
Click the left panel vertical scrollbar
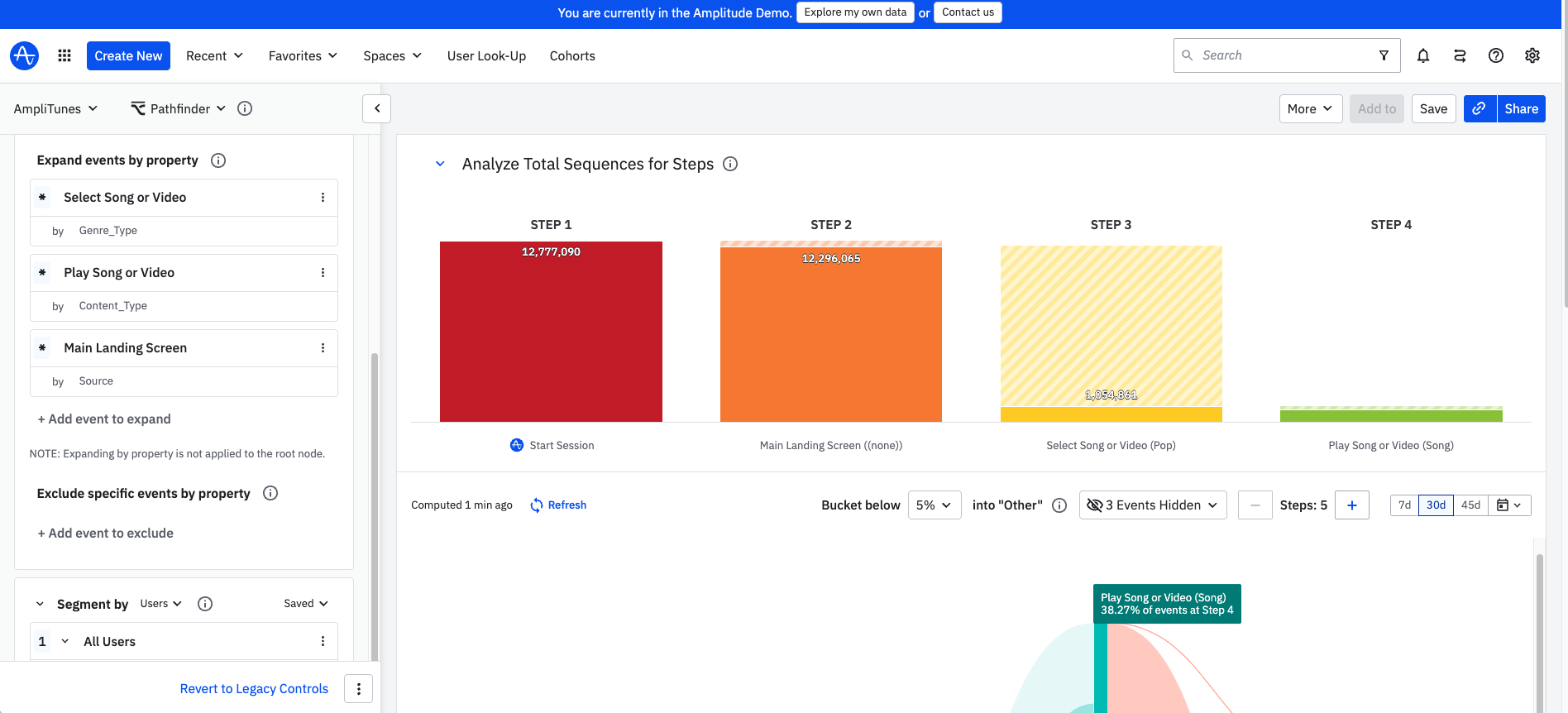point(375,506)
